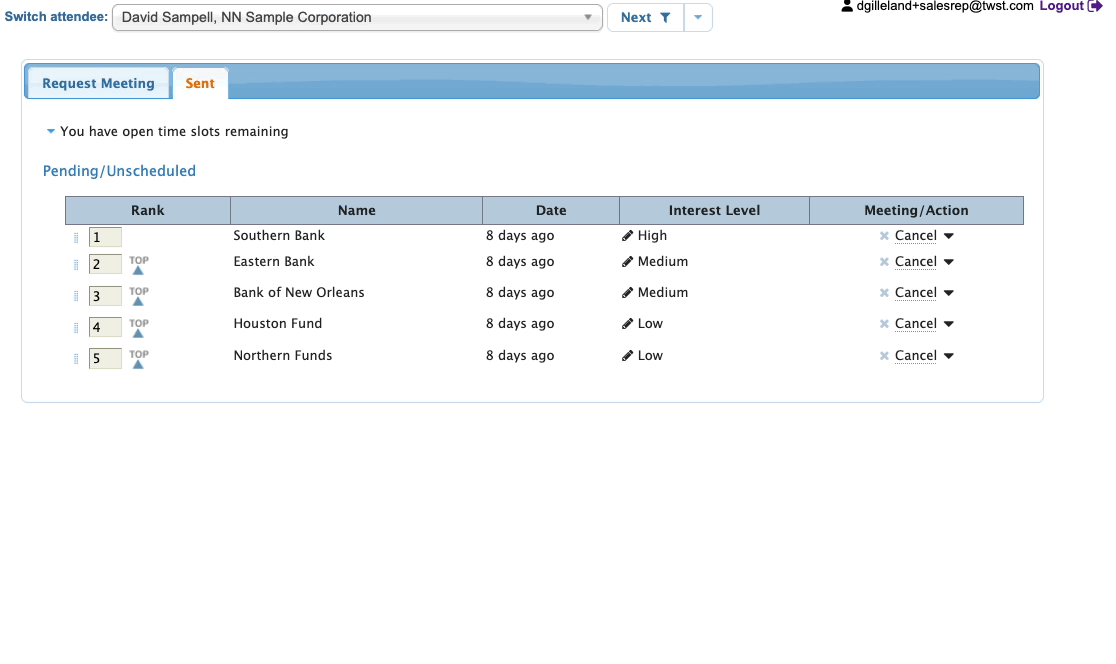Click drag handle icon for Bank of New Orleans
The image size is (1116, 664).
click(76, 297)
